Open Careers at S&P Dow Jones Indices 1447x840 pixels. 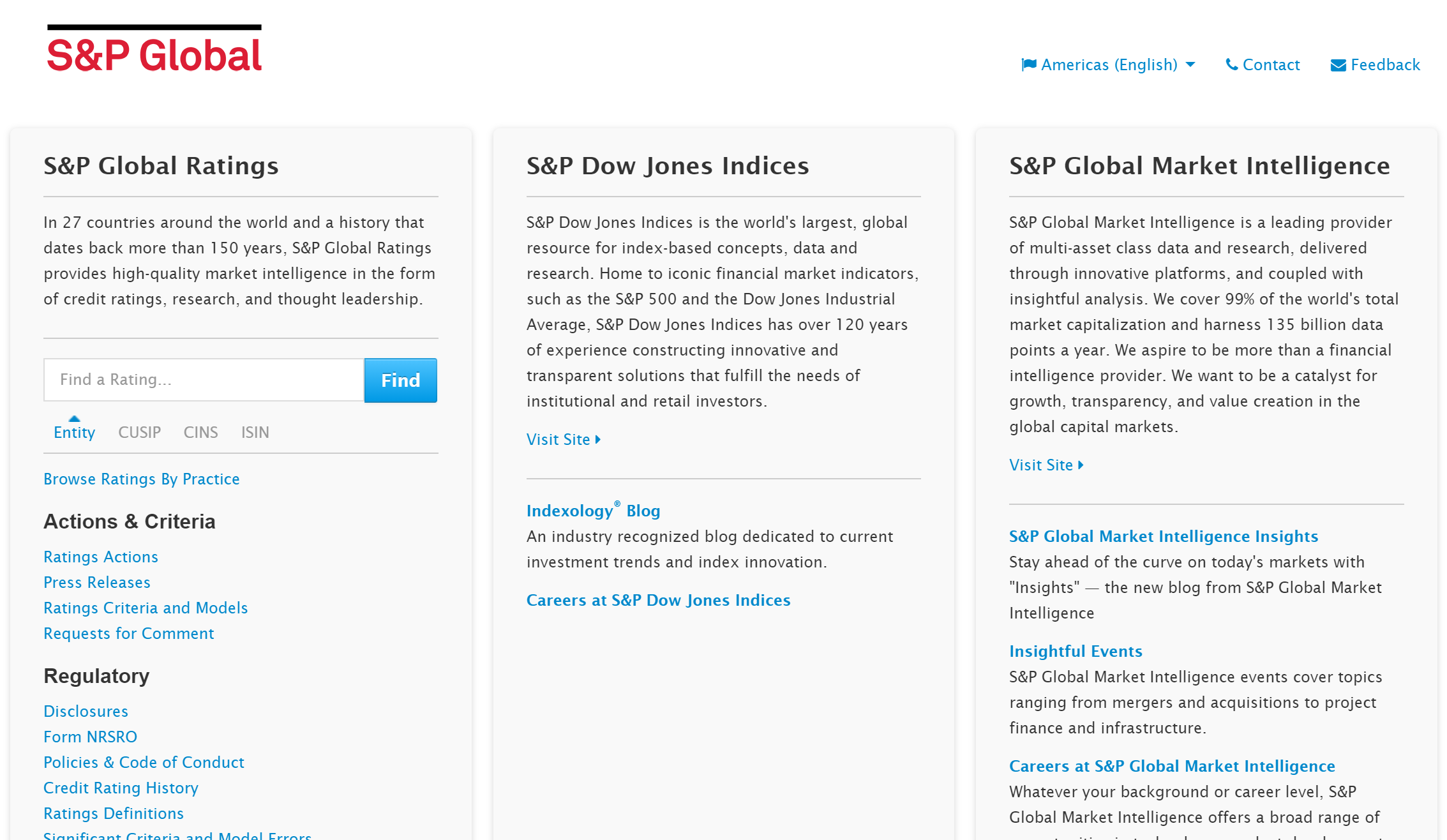[x=658, y=600]
